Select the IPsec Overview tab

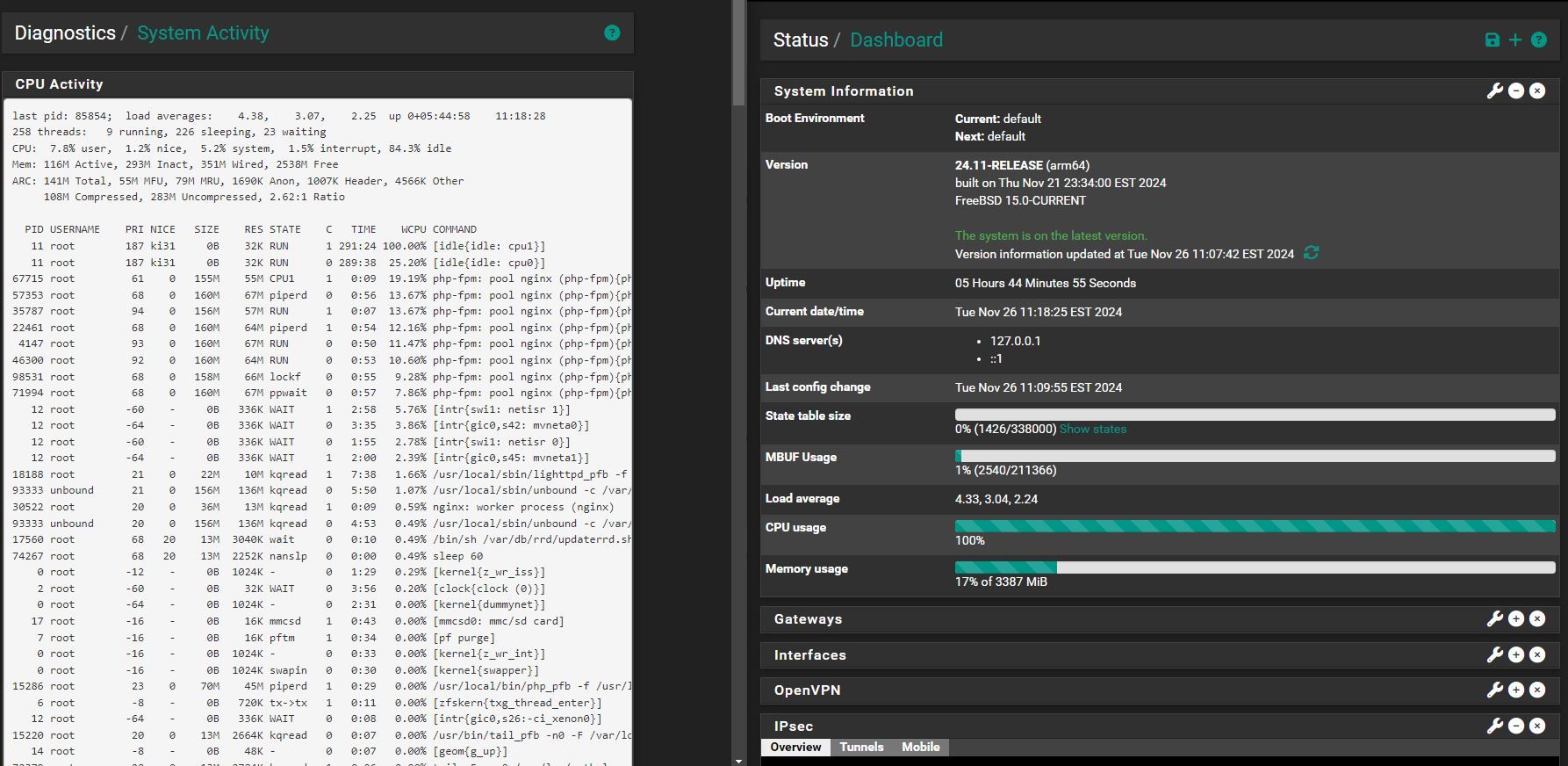[x=795, y=747]
